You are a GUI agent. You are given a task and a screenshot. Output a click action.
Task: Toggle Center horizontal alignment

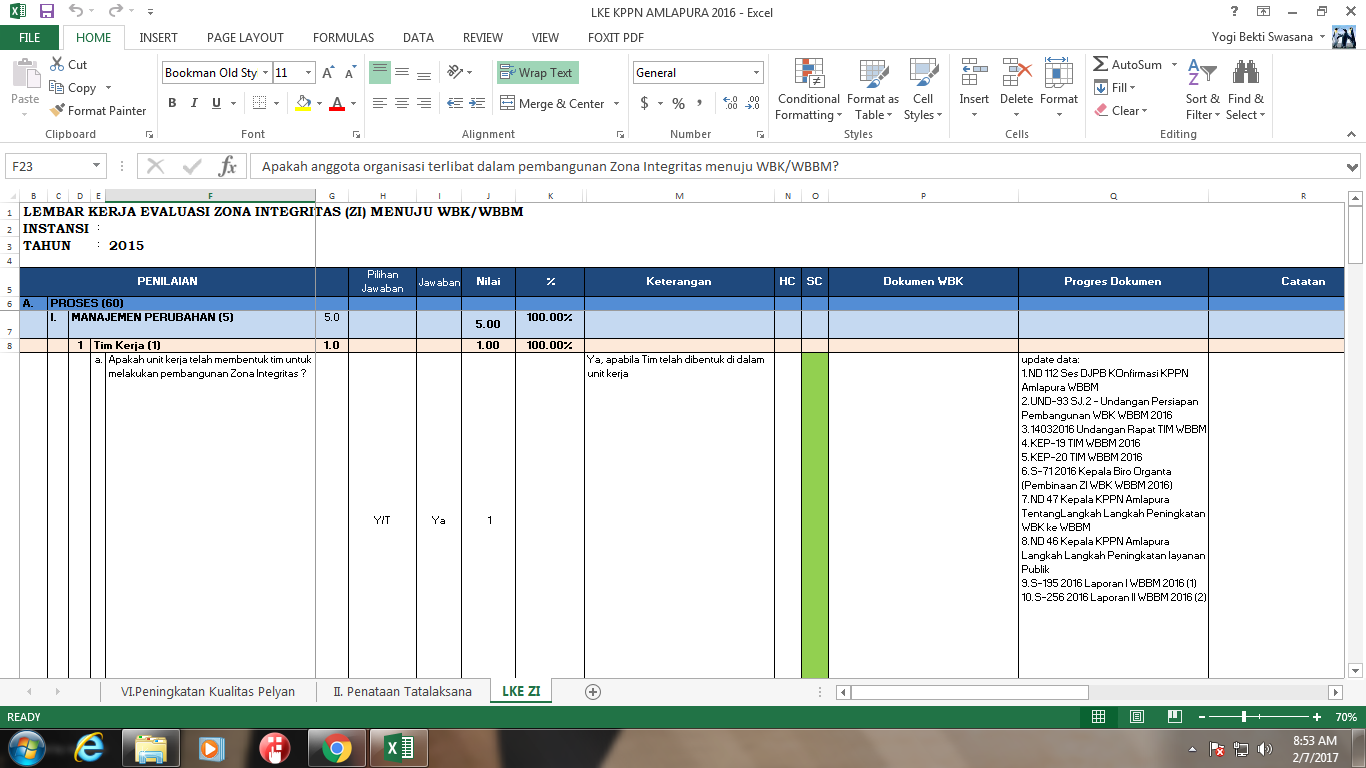(401, 103)
